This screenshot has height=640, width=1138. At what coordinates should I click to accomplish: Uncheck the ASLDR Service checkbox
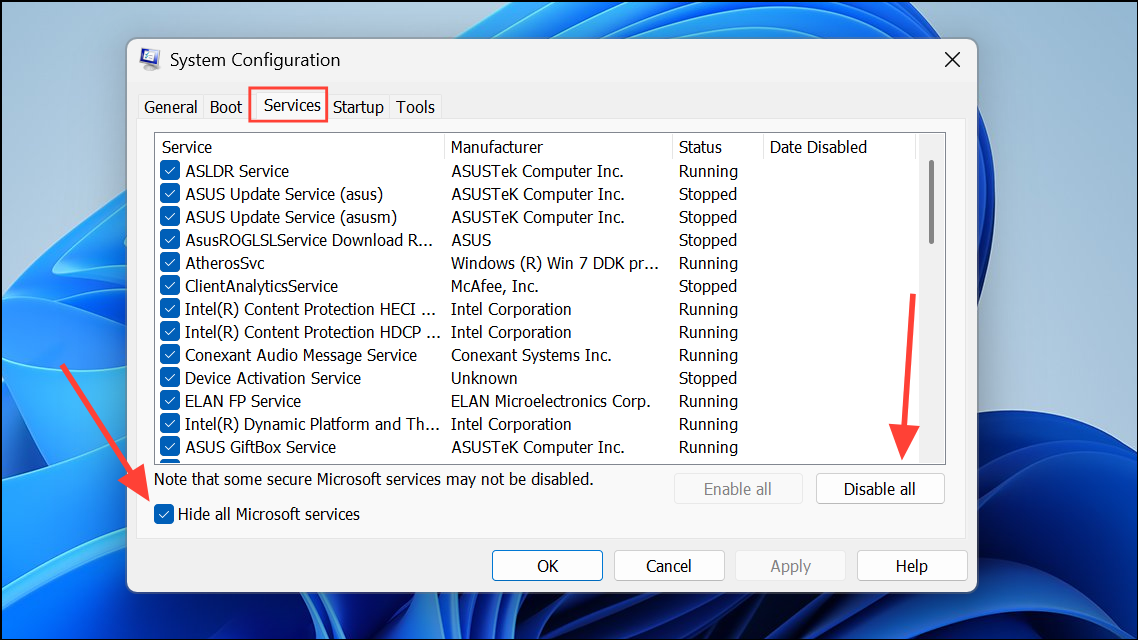pos(169,171)
